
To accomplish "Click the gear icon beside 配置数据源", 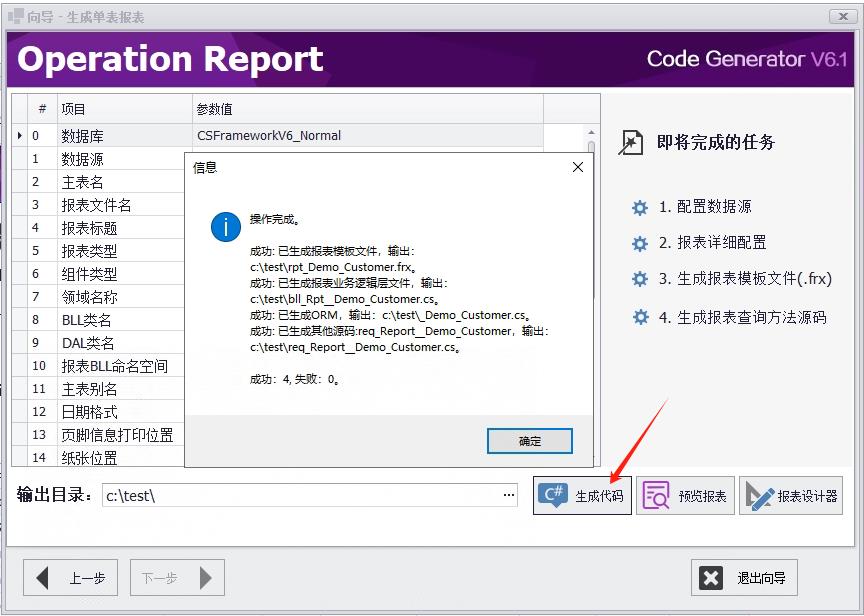I will pos(639,208).
